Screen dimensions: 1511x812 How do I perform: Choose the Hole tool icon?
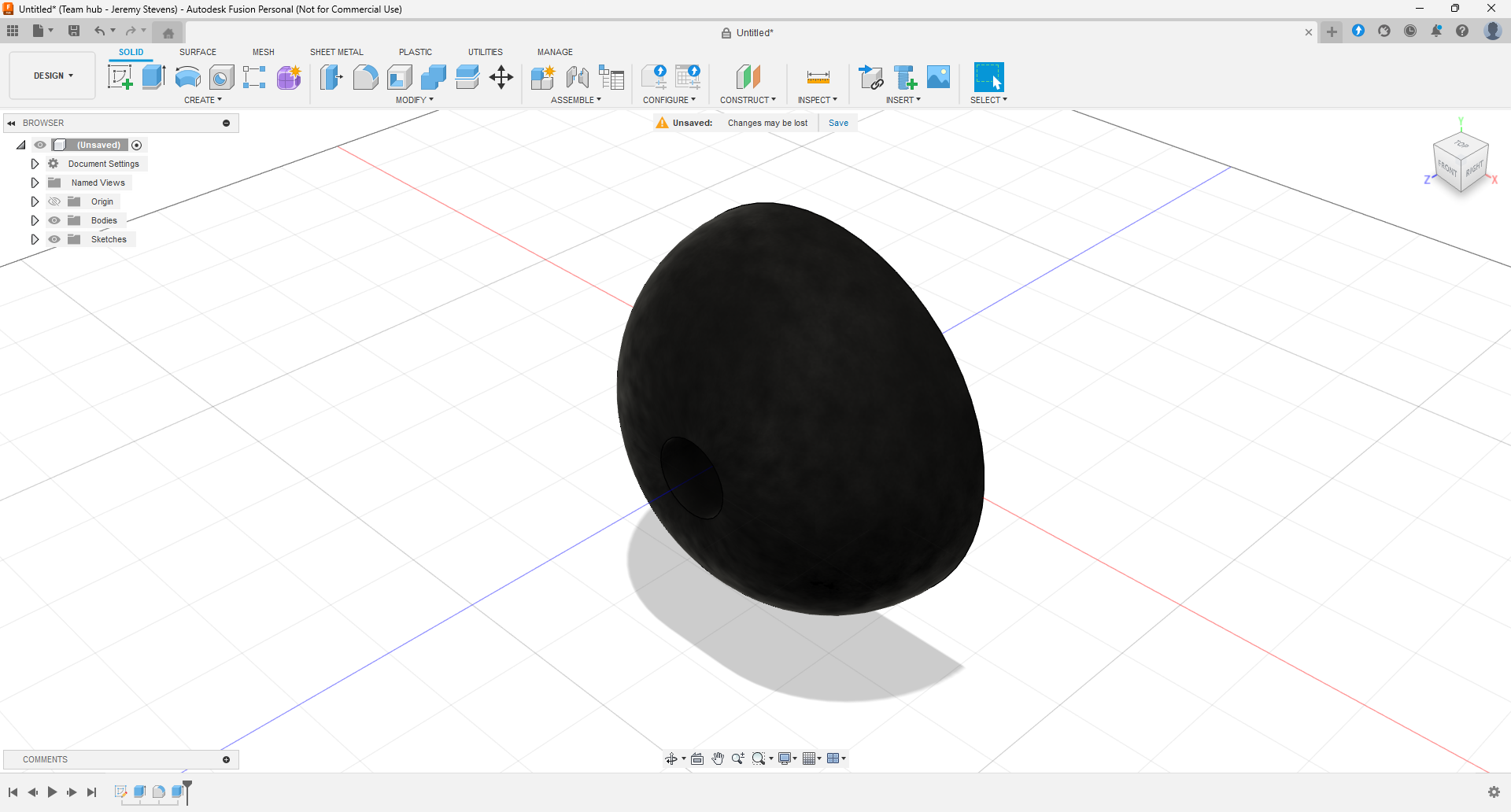point(221,77)
